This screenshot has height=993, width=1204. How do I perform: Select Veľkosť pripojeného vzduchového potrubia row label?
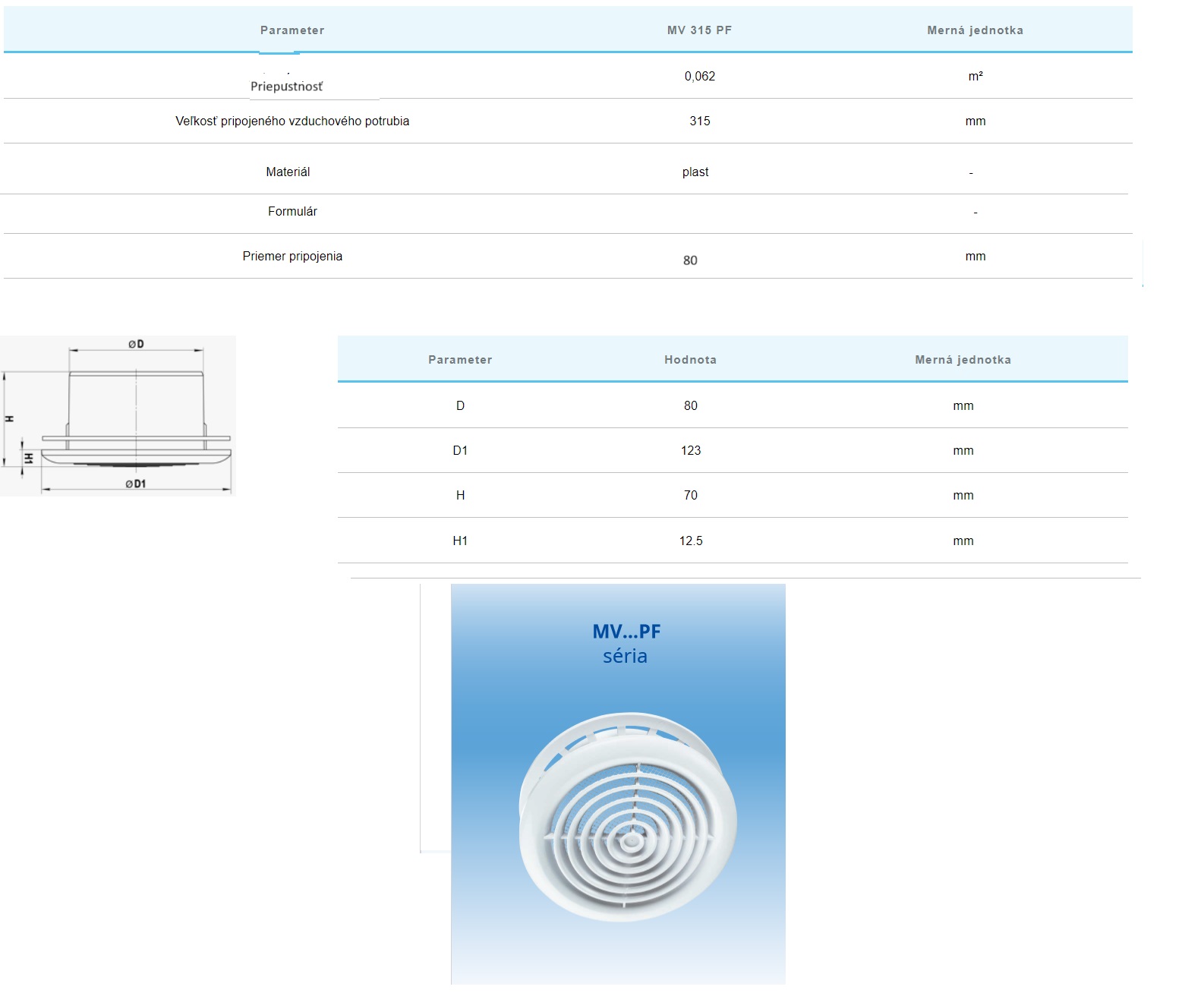(292, 121)
